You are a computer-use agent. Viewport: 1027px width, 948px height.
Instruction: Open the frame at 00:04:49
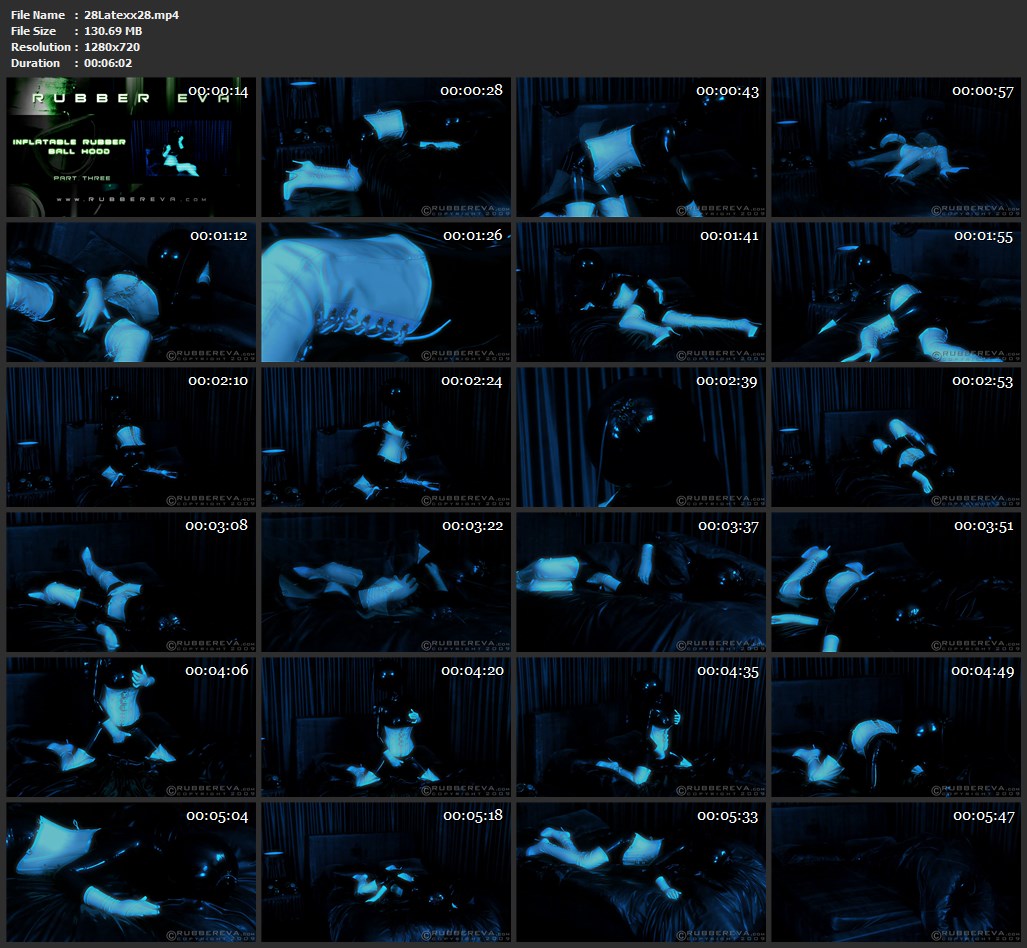point(896,727)
